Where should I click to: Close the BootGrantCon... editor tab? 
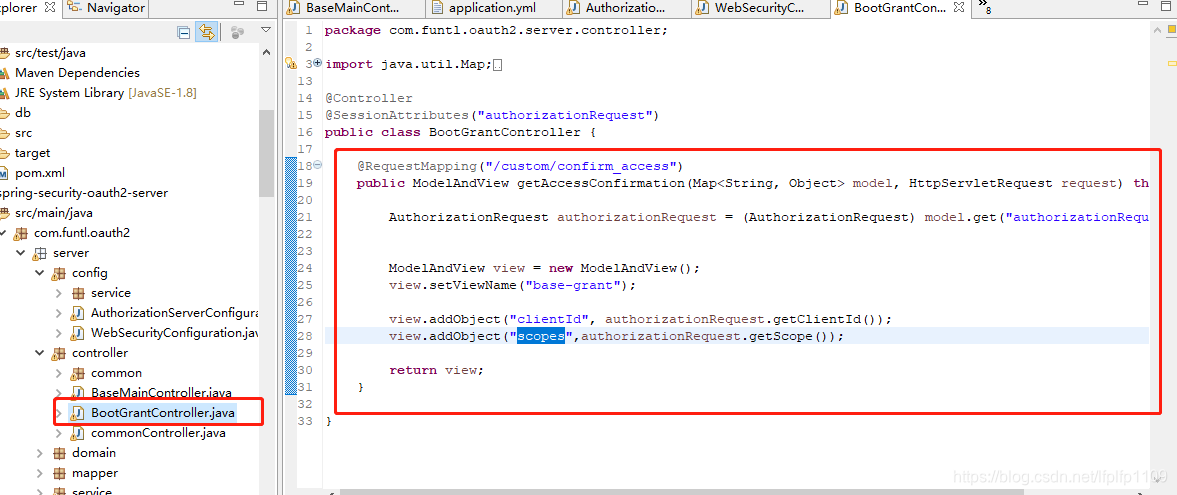point(959,8)
